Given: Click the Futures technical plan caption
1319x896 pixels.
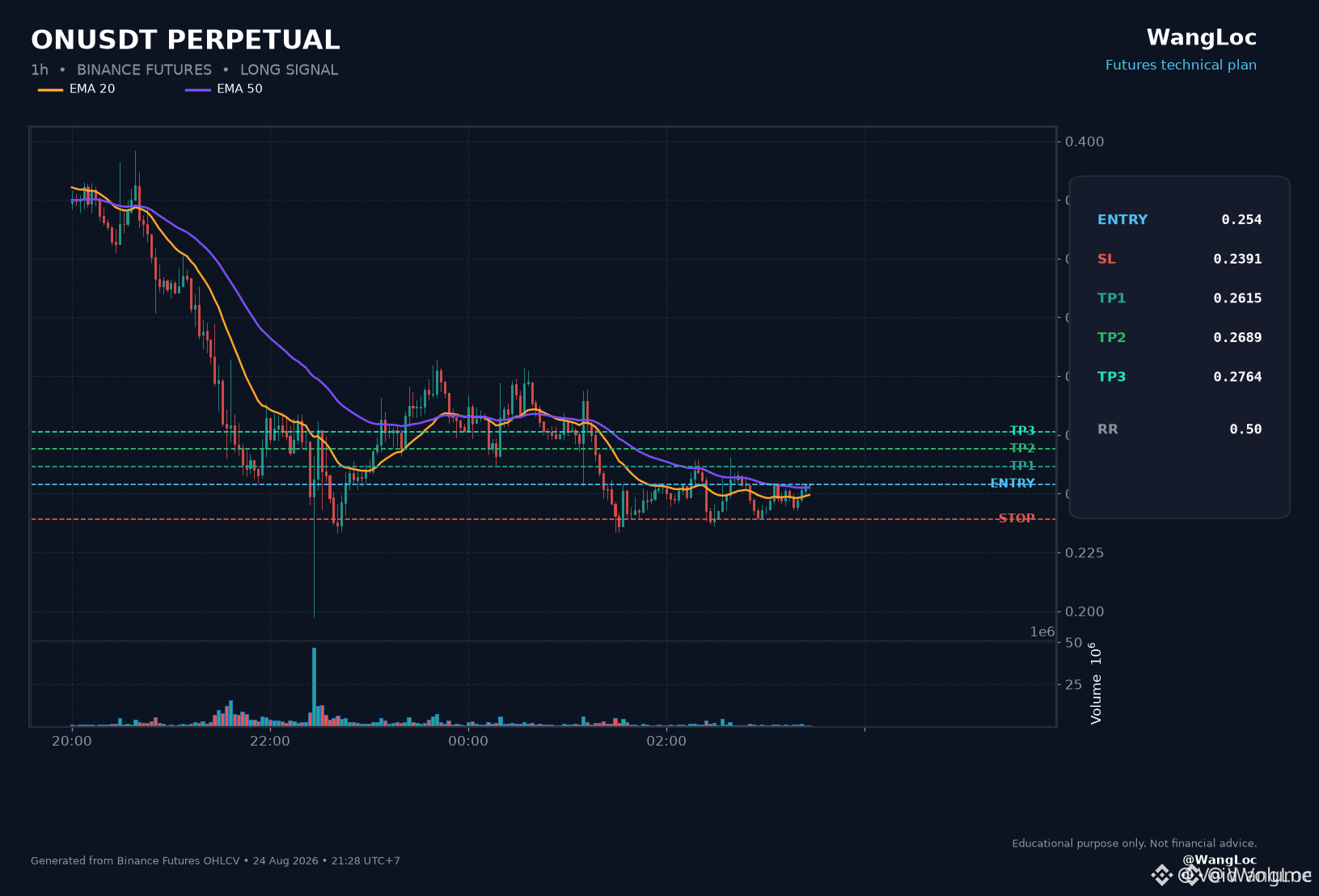Looking at the screenshot, I should pyautogui.click(x=1181, y=65).
